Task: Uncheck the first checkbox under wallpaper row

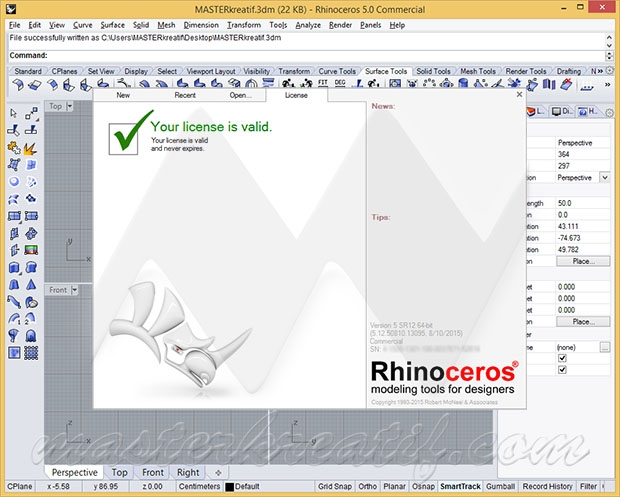Action: (562, 358)
